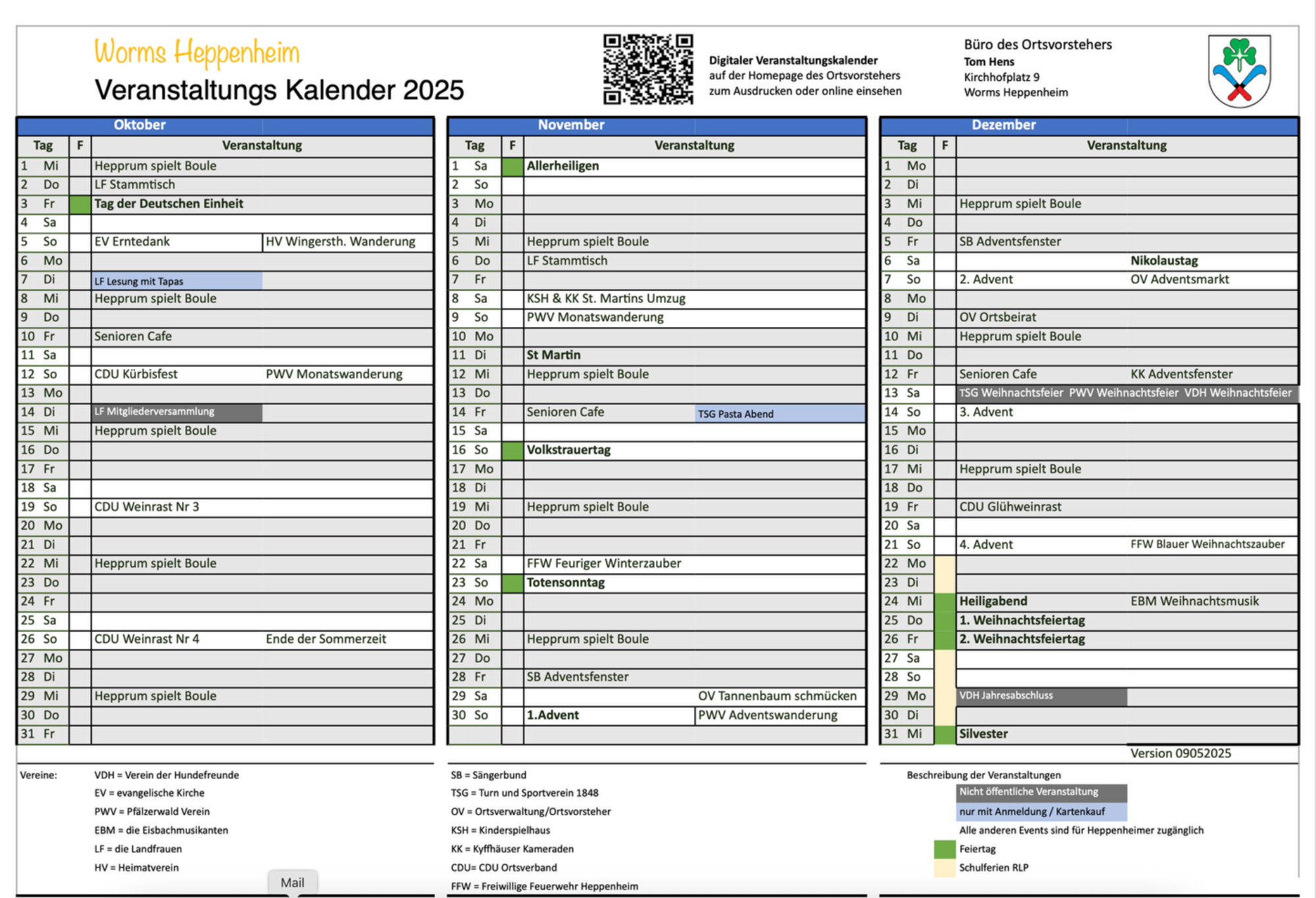Click '1. Weihnachtsfeiertag' entry

(1022, 620)
